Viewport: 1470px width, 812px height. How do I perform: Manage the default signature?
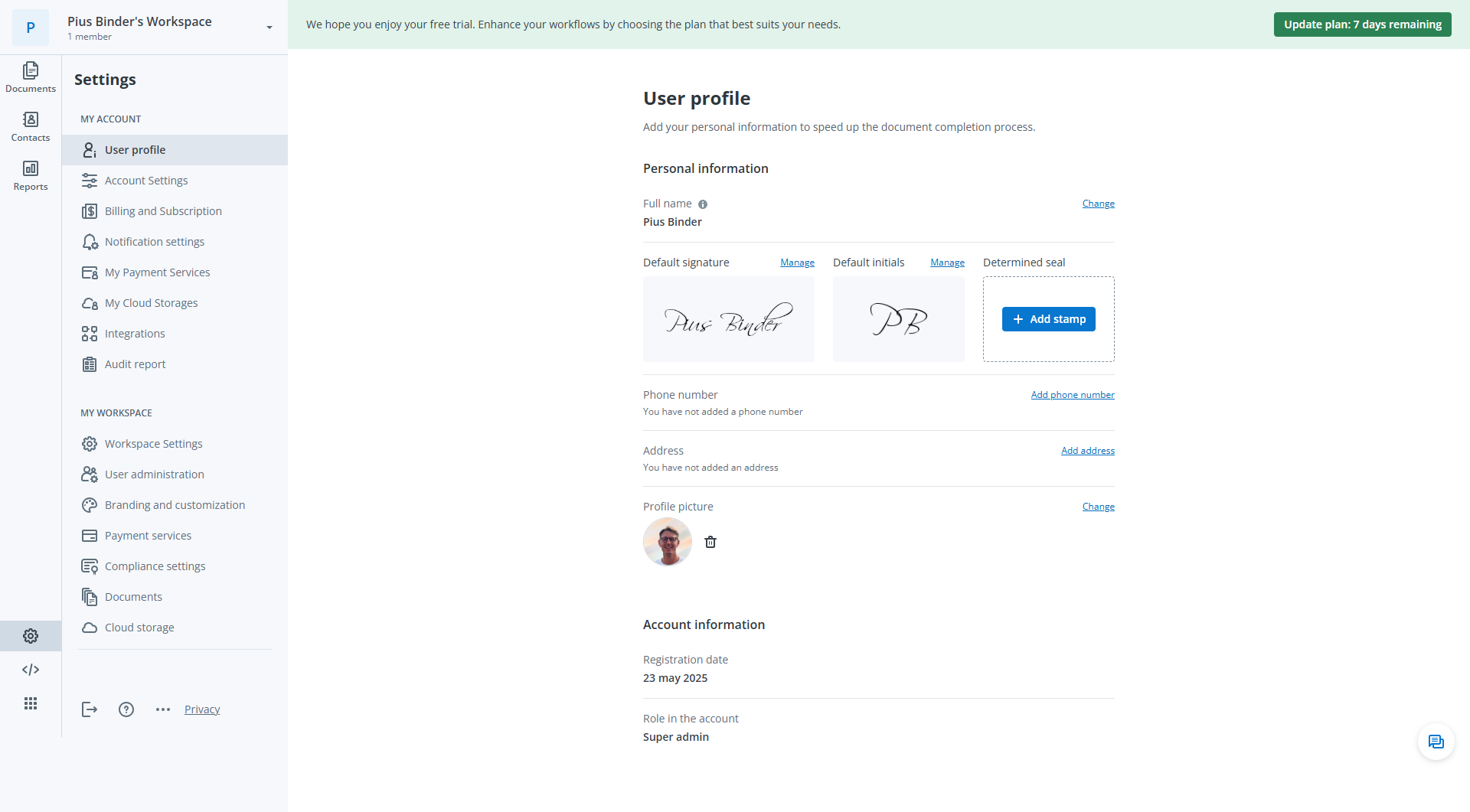797,263
